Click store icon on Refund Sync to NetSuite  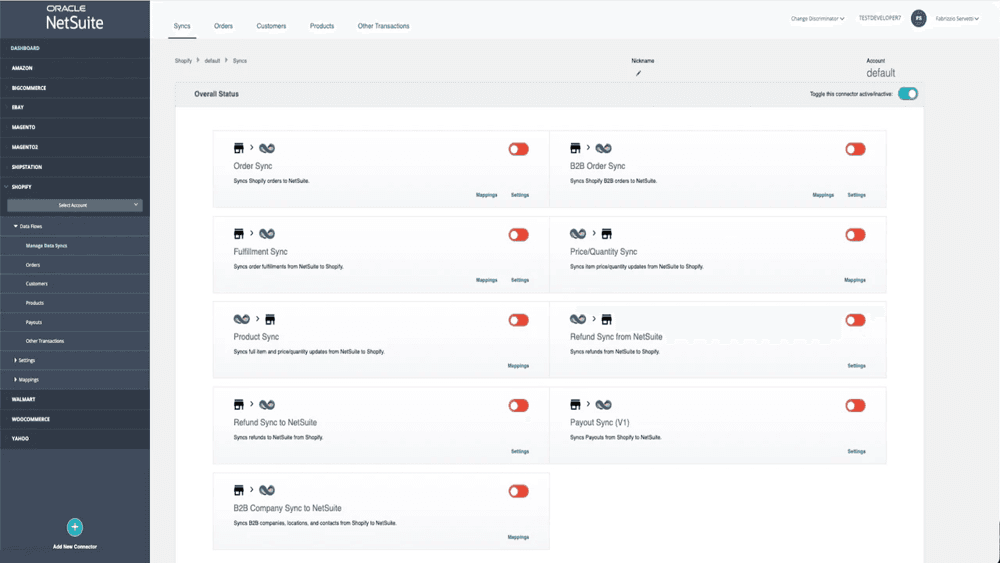239,405
